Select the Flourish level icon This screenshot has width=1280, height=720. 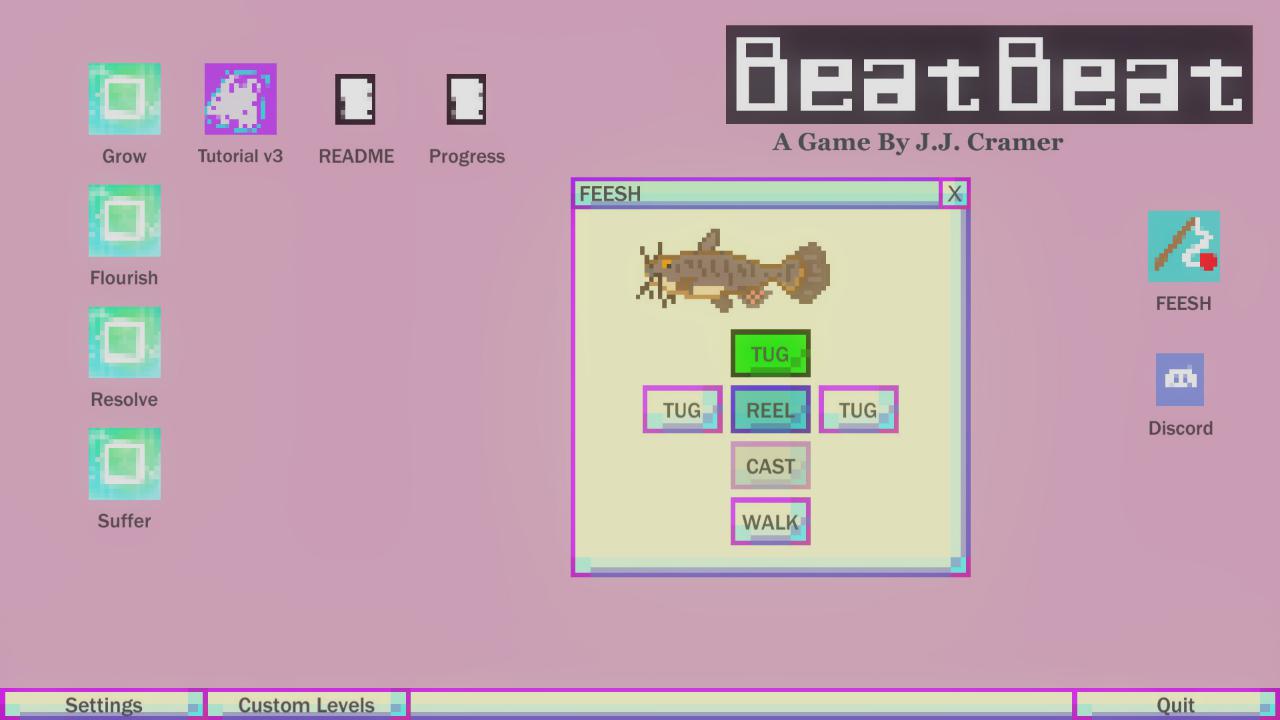pyautogui.click(x=124, y=221)
